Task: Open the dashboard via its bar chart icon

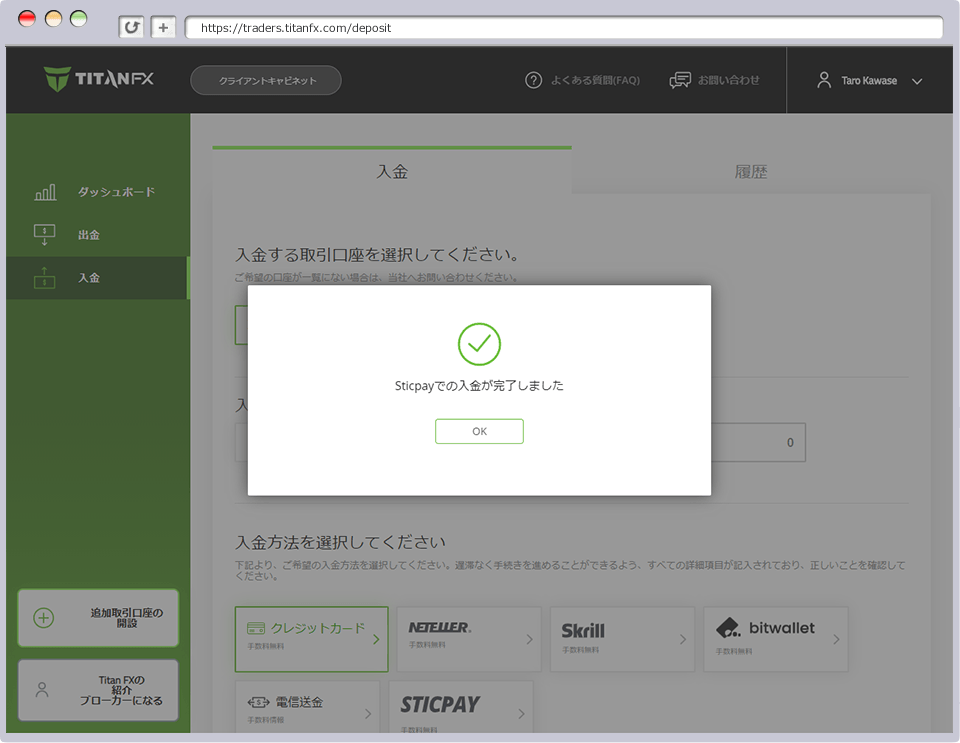Action: 45,190
